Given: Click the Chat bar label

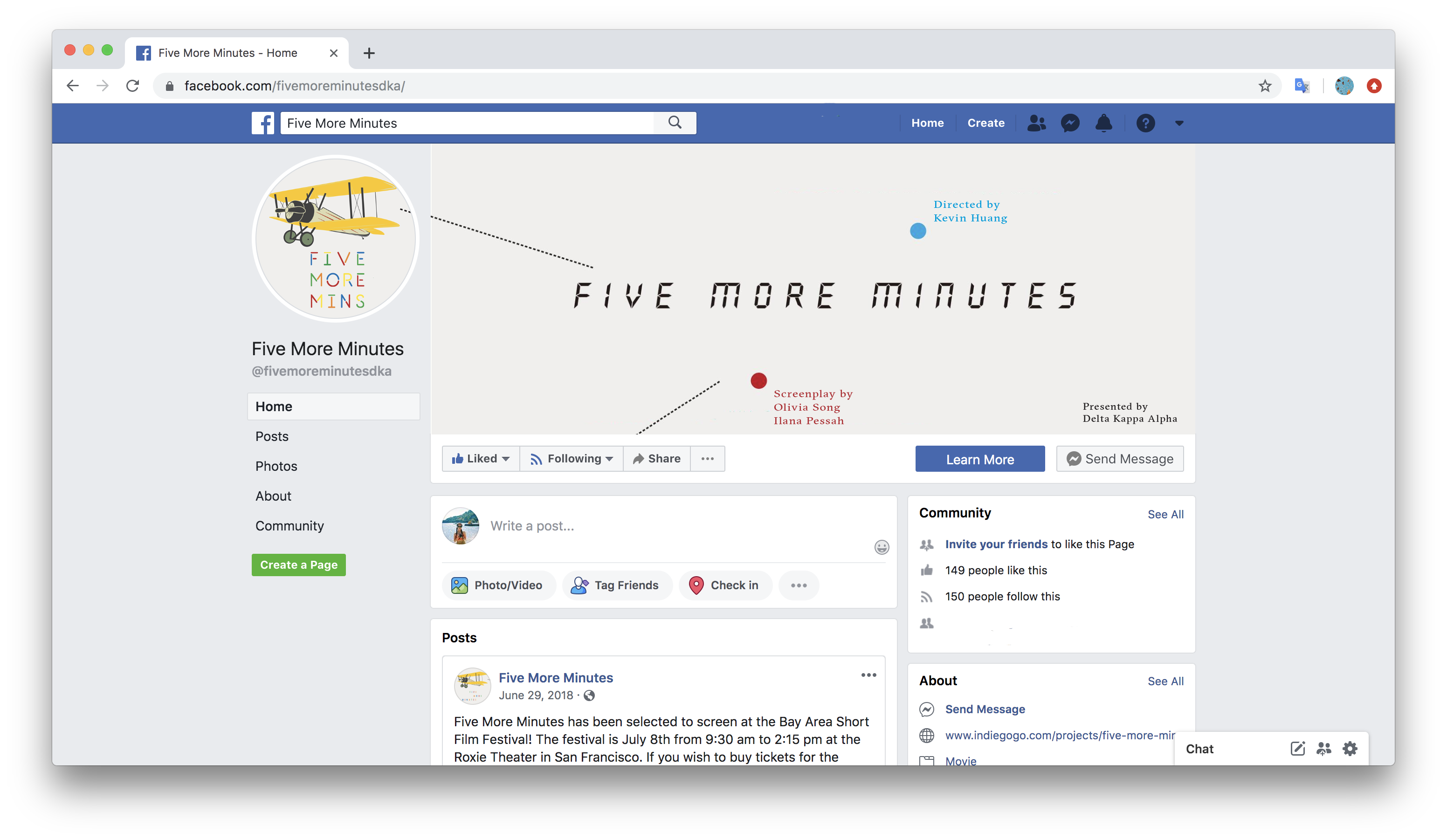Looking at the screenshot, I should click(x=1199, y=749).
